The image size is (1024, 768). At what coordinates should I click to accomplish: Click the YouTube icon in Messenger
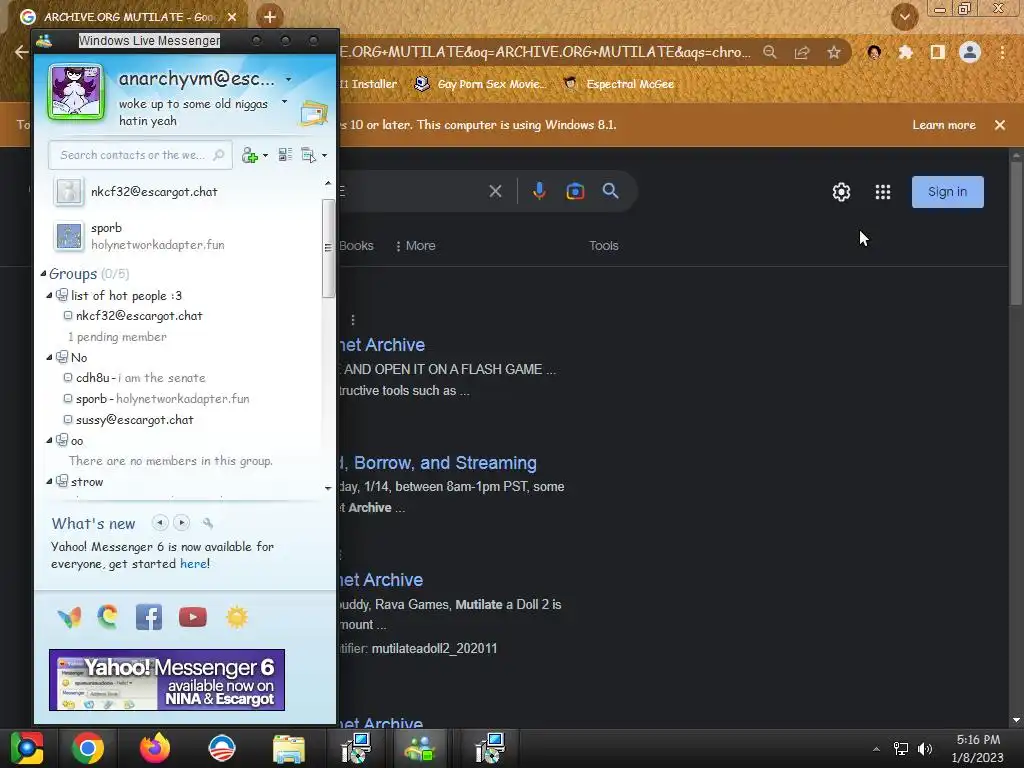click(x=193, y=617)
